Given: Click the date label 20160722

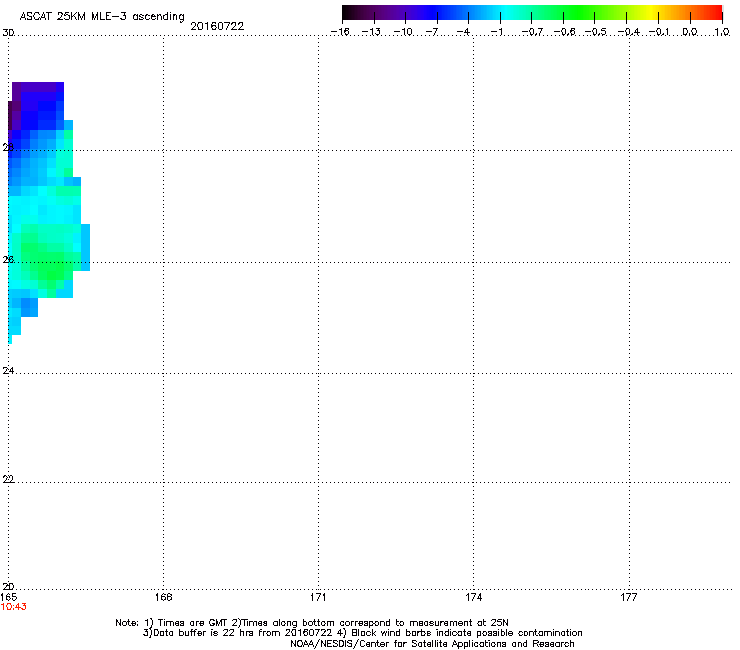Looking at the screenshot, I should coord(217,26).
